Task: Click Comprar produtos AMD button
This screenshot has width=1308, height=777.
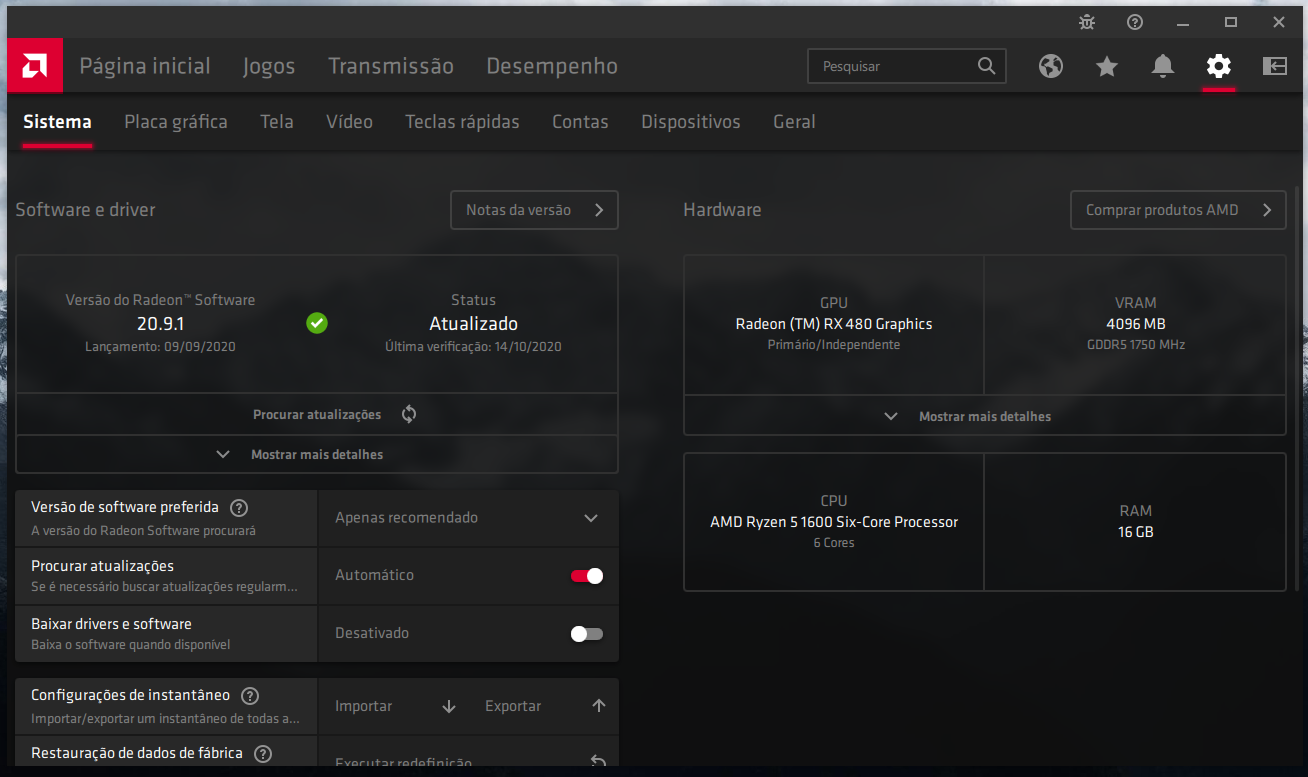Action: [x=1178, y=210]
